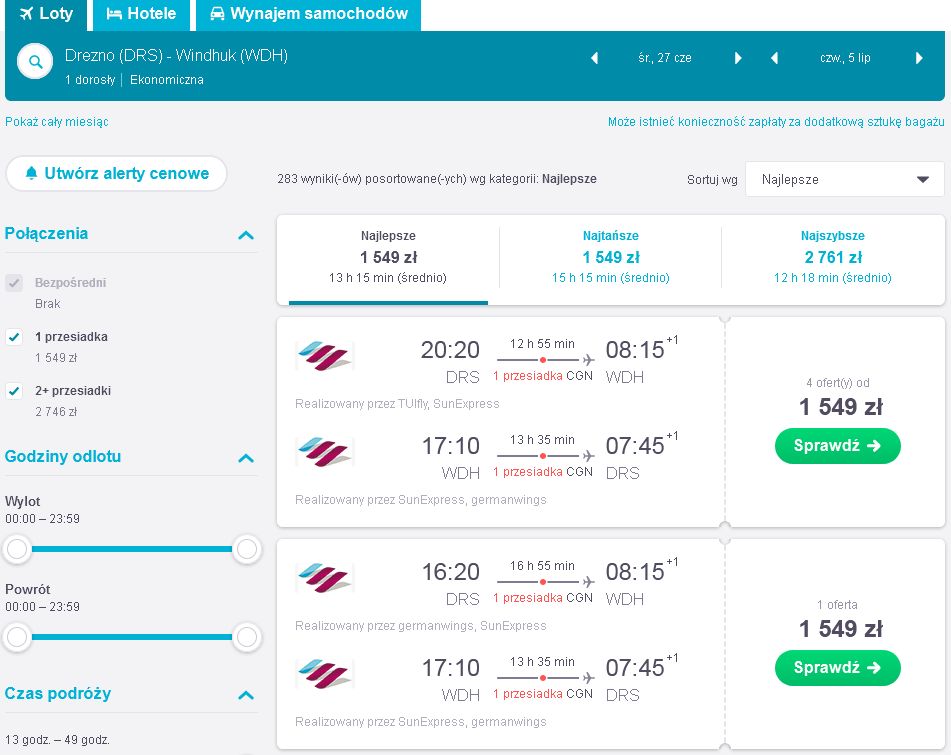Click 'Ekonomiczna' cabin class text
Image resolution: width=951 pixels, height=755 pixels.
pyautogui.click(x=167, y=80)
